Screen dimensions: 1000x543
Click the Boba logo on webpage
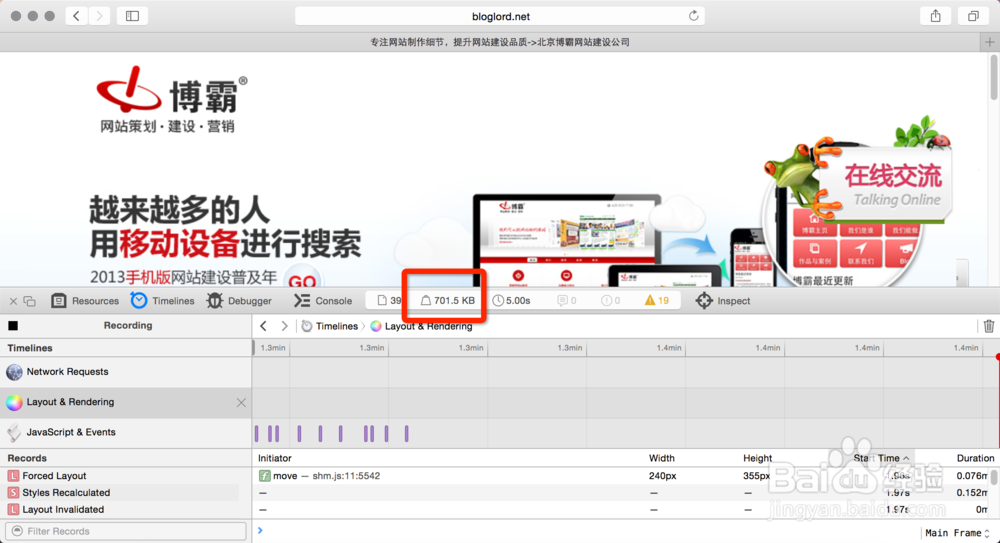click(172, 99)
